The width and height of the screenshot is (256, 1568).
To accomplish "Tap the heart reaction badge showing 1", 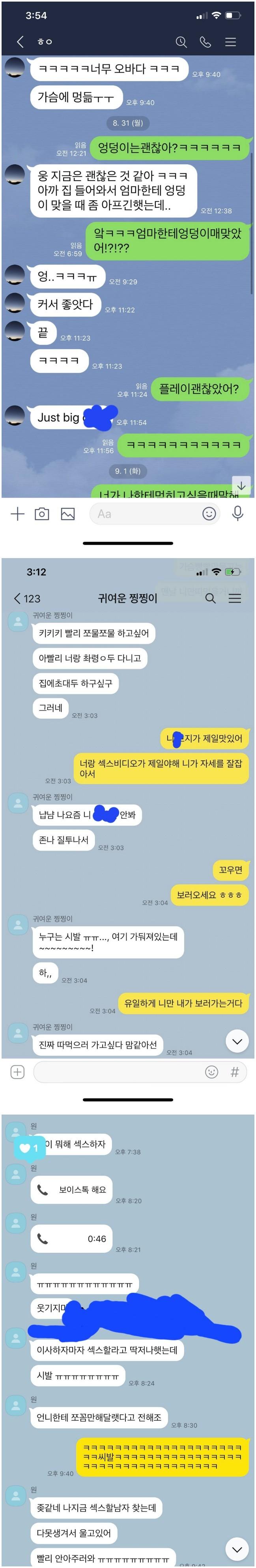I will (29, 1147).
